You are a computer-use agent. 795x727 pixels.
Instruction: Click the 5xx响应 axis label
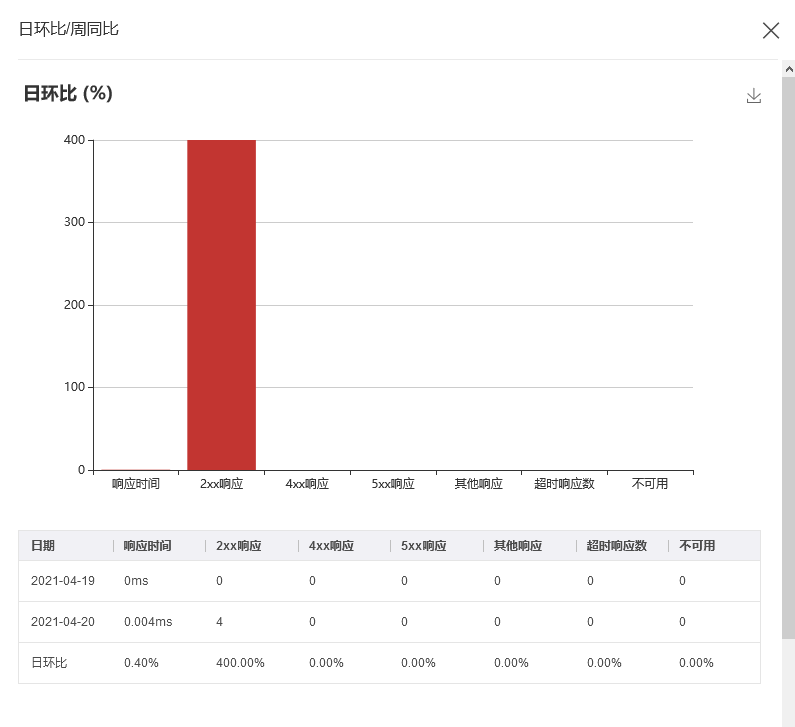(x=393, y=484)
